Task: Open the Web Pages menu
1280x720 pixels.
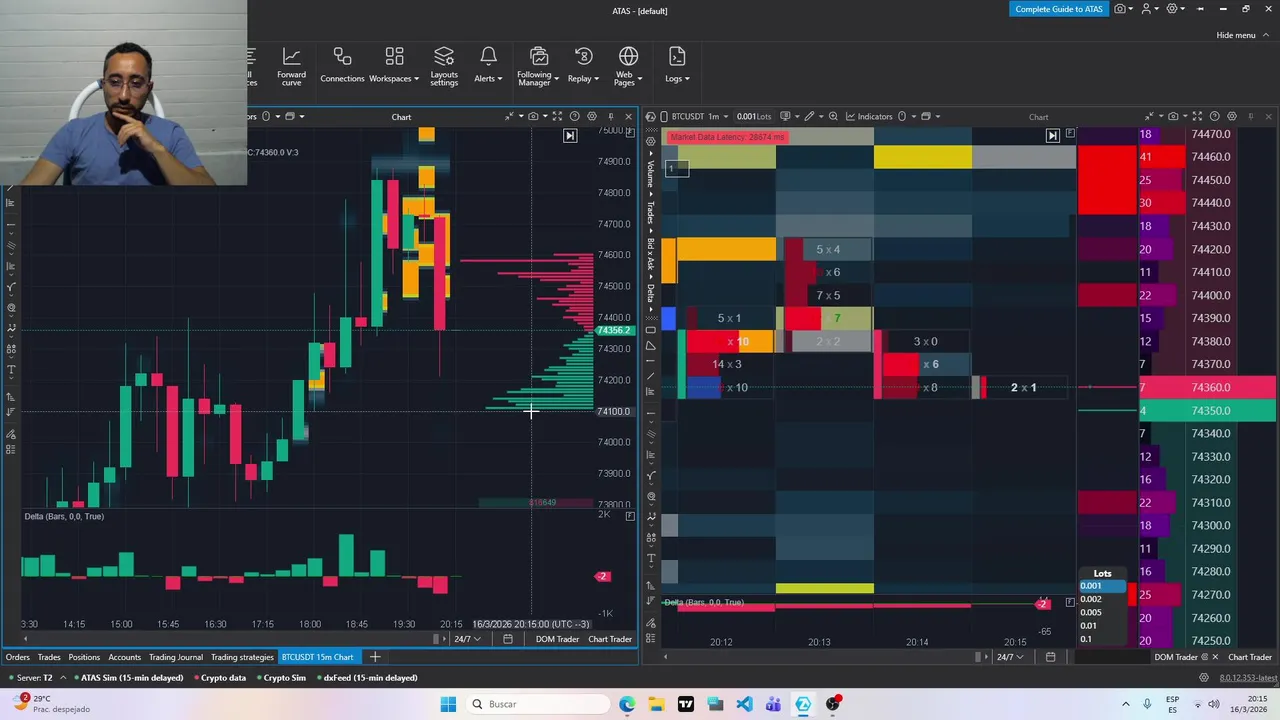Action: tap(627, 67)
